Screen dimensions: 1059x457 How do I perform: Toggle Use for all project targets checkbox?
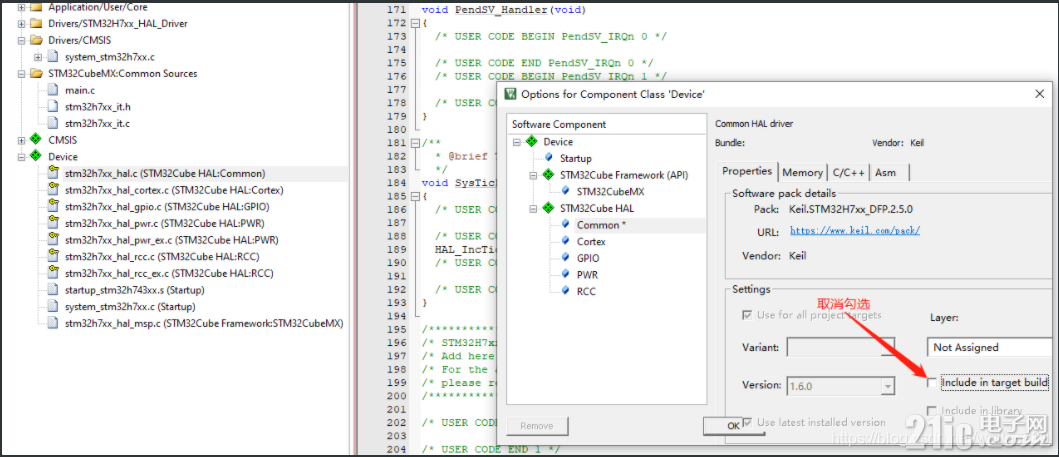[x=746, y=315]
